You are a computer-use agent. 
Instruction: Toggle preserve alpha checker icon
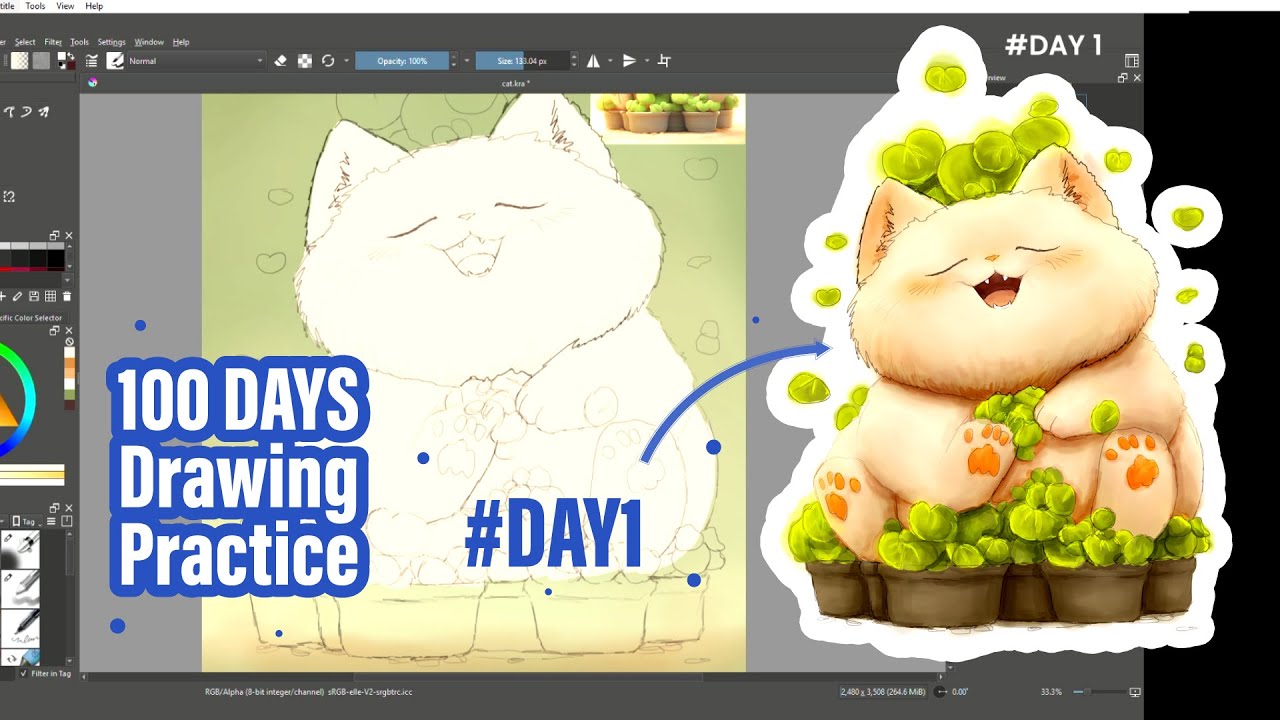(x=304, y=61)
